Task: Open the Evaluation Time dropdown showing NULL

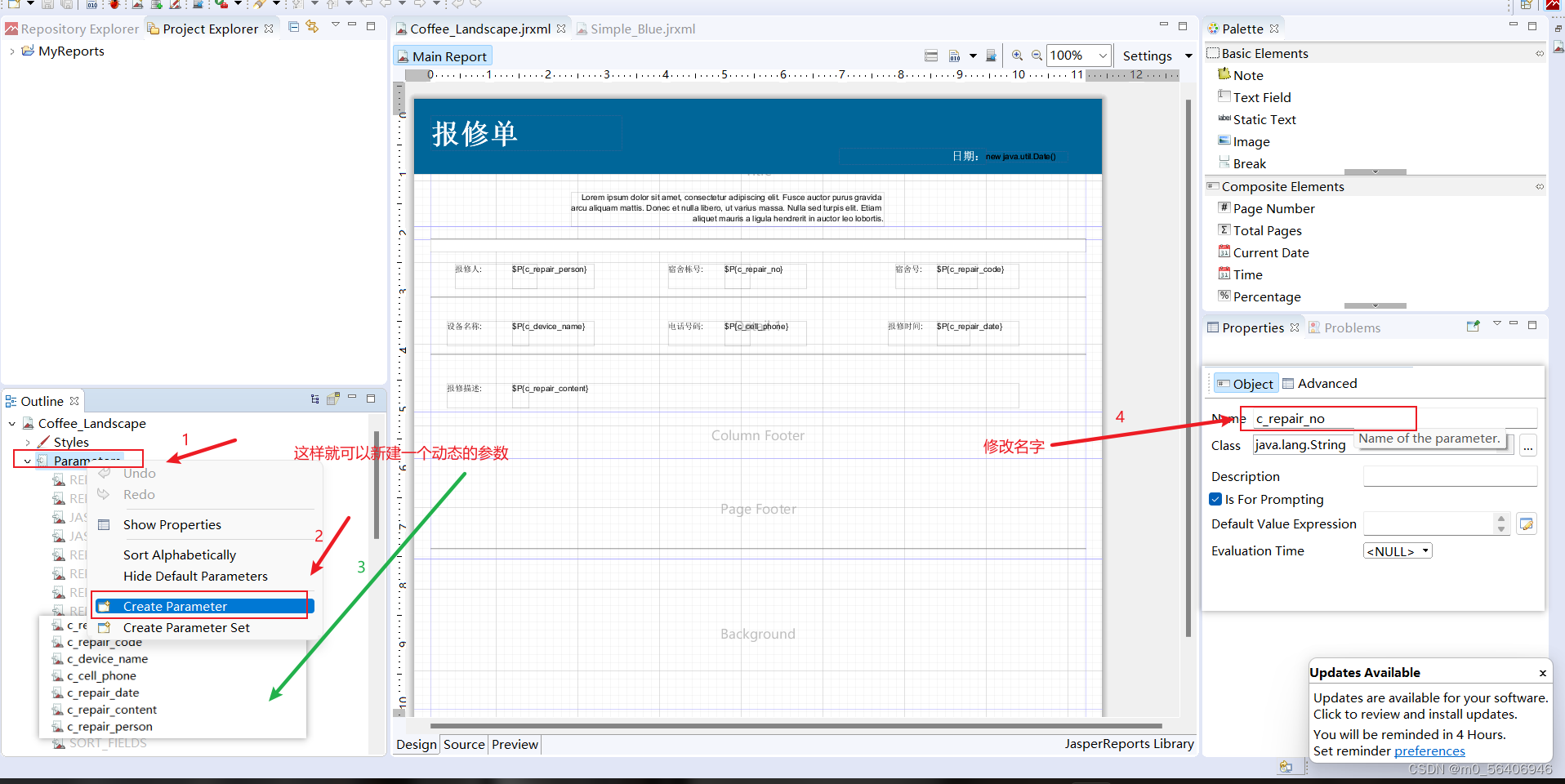Action: point(1397,550)
